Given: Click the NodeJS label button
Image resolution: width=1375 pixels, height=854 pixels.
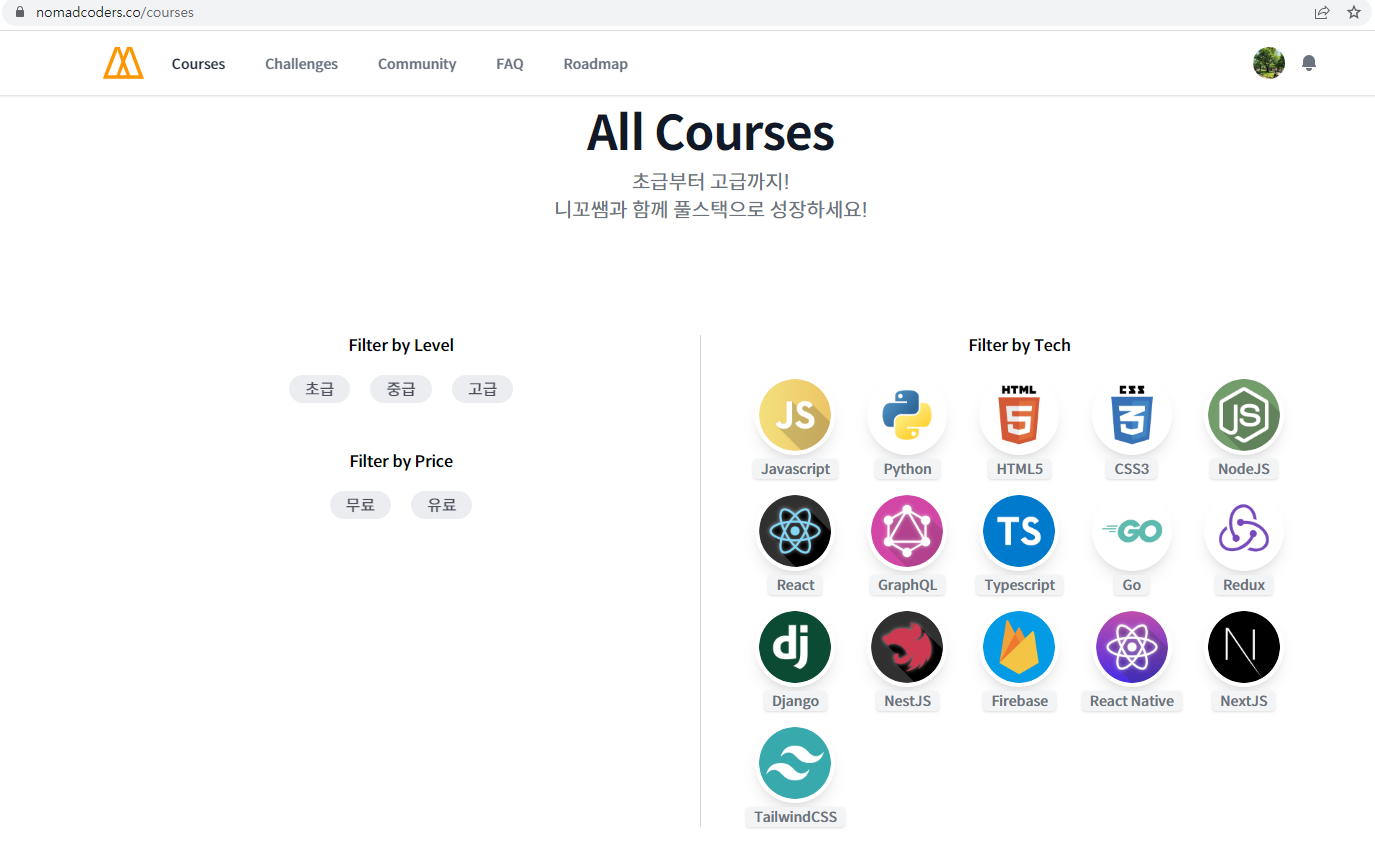Looking at the screenshot, I should (x=1243, y=469).
